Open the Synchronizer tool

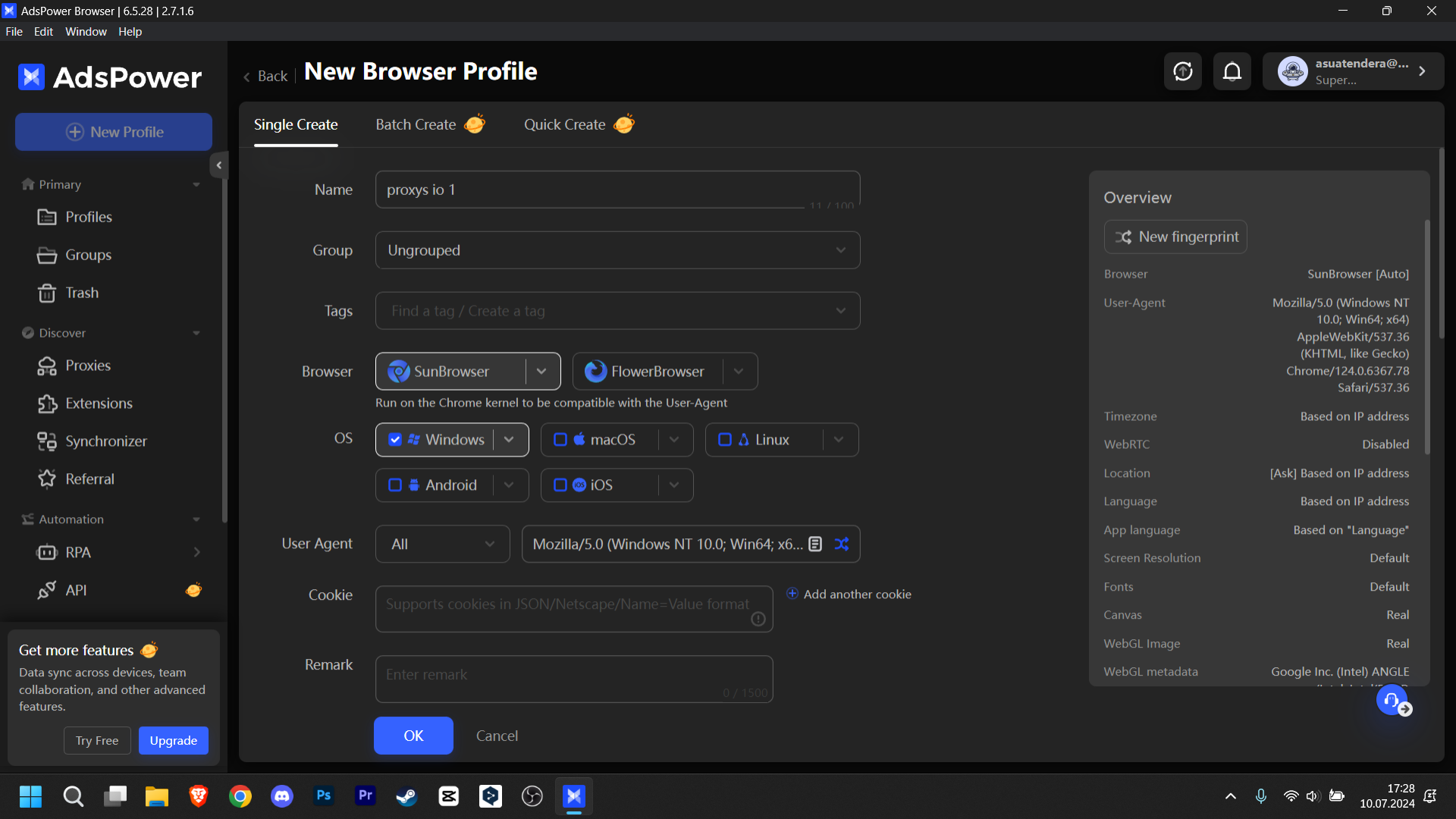tap(106, 441)
